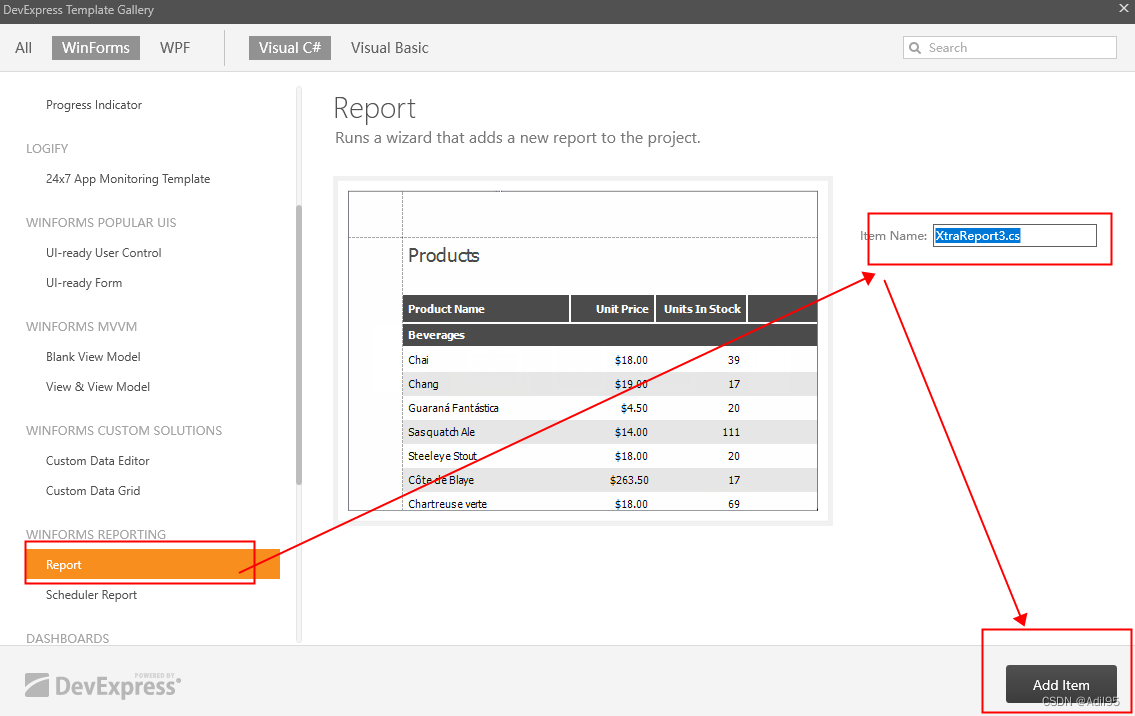This screenshot has width=1135, height=716.
Task: Select 24x7 App Monitoring Template
Action: coord(128,179)
